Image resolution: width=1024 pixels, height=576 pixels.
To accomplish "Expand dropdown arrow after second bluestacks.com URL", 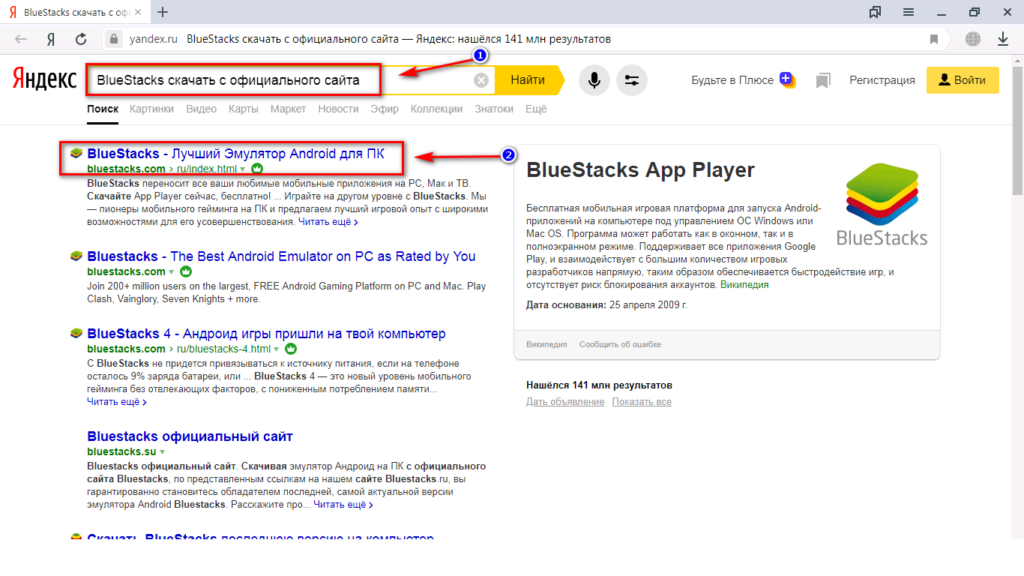I will click(172, 272).
